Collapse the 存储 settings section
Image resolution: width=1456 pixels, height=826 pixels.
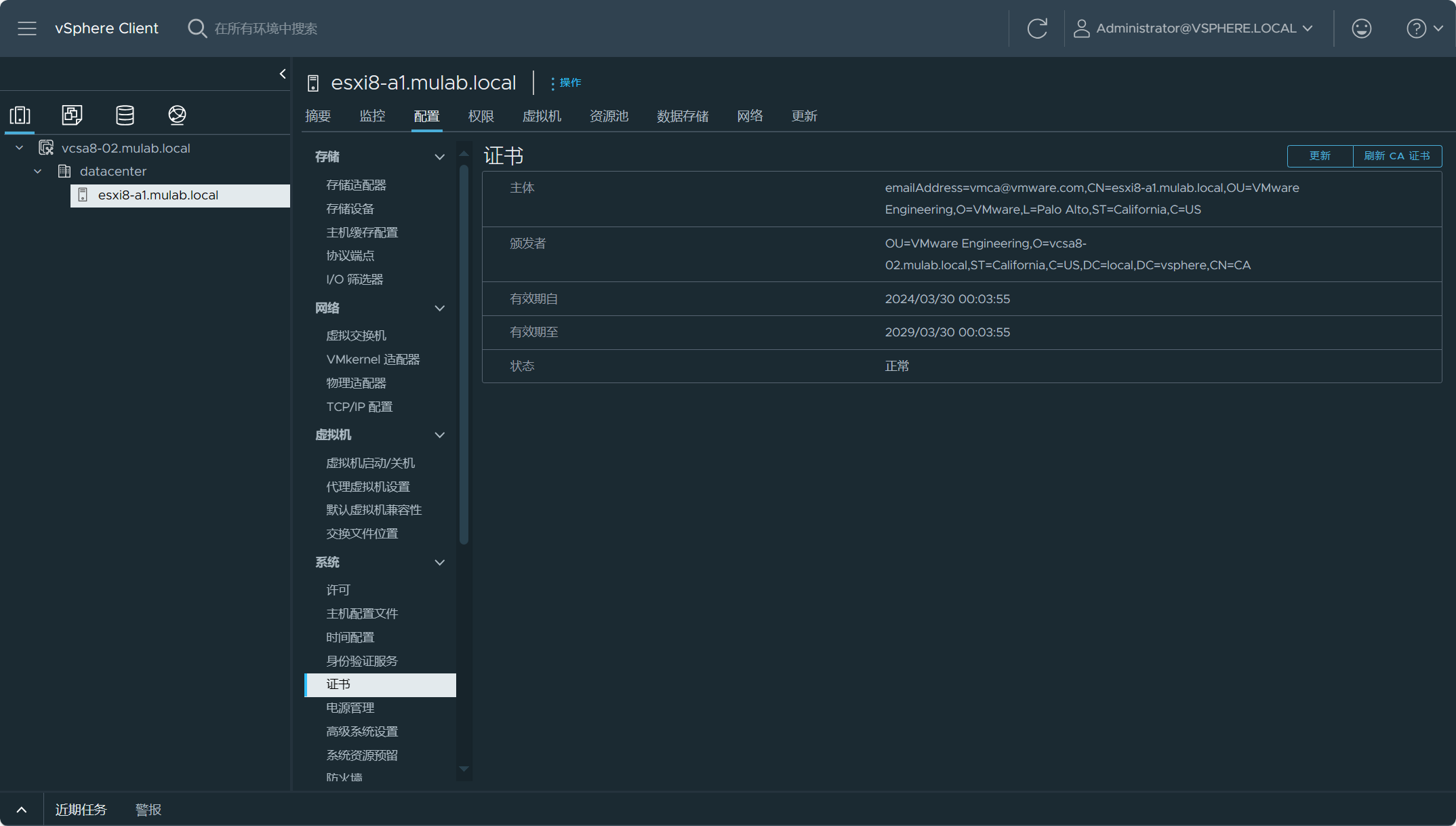click(439, 157)
